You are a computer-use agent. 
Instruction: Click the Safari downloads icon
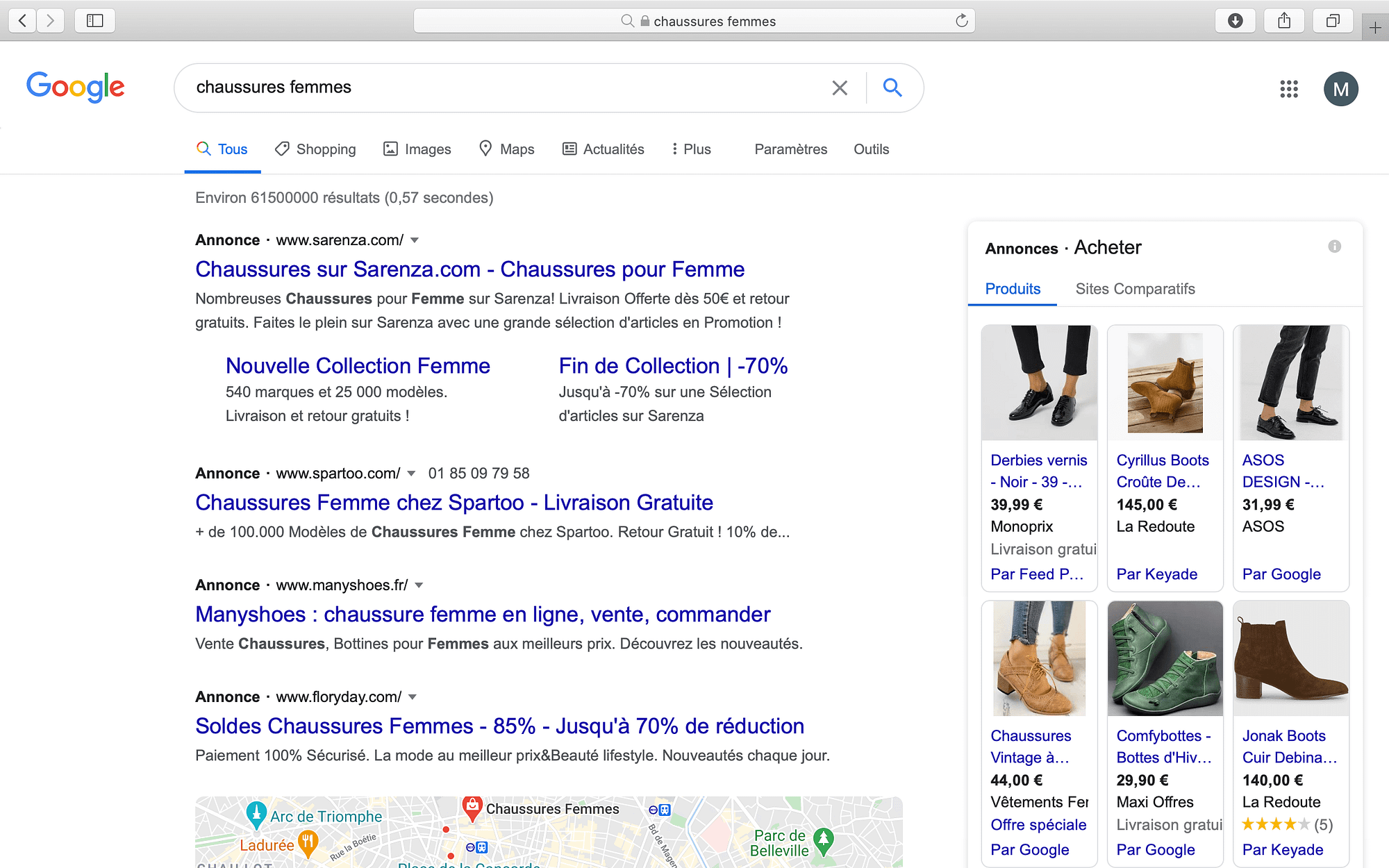[1235, 21]
